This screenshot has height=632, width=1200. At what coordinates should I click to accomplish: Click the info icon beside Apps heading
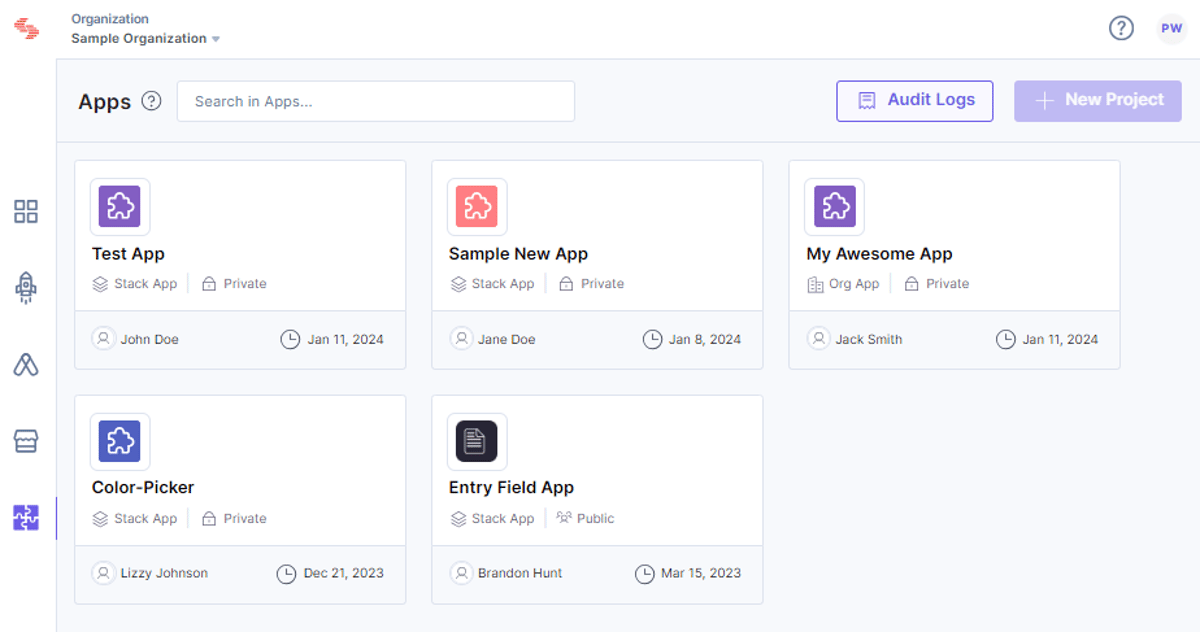(151, 101)
